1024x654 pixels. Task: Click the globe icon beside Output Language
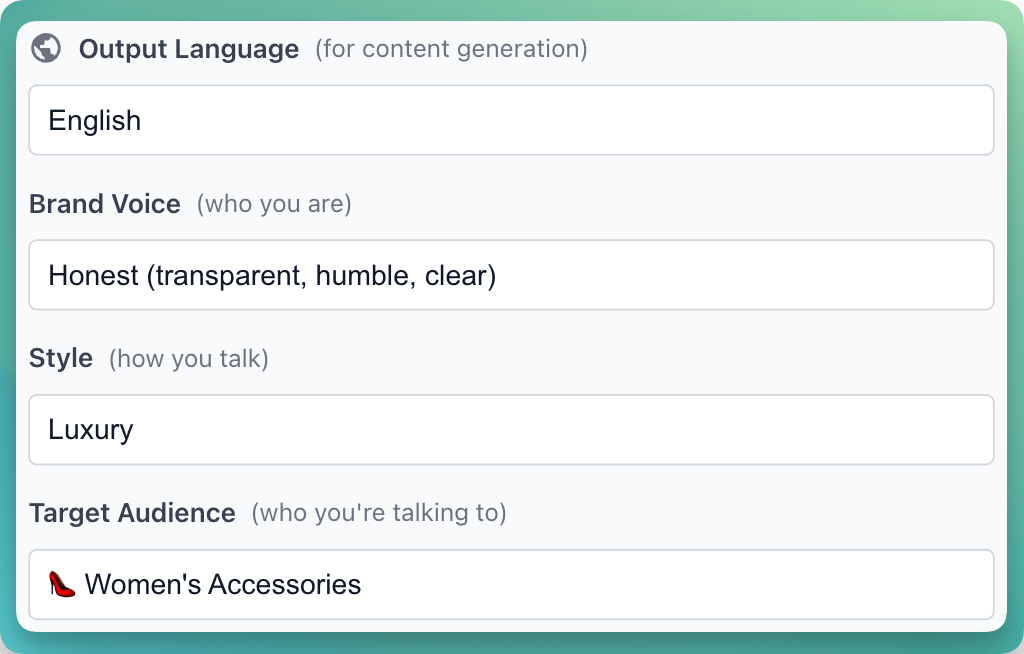[46, 48]
